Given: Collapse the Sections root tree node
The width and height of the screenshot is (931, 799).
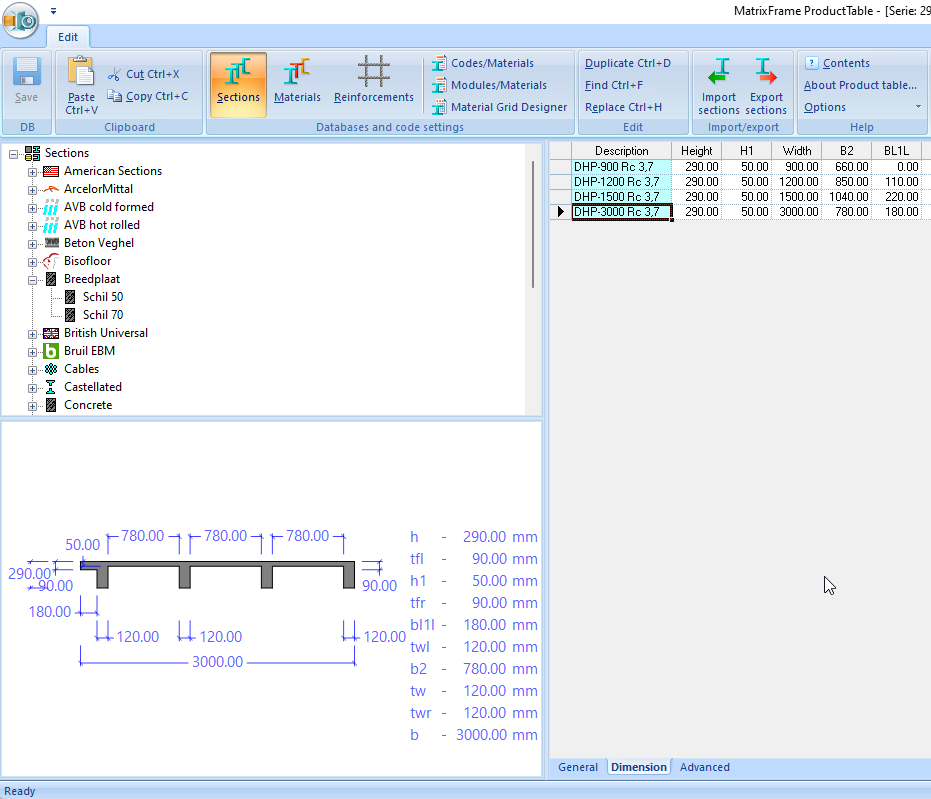Looking at the screenshot, I should [x=14, y=154].
